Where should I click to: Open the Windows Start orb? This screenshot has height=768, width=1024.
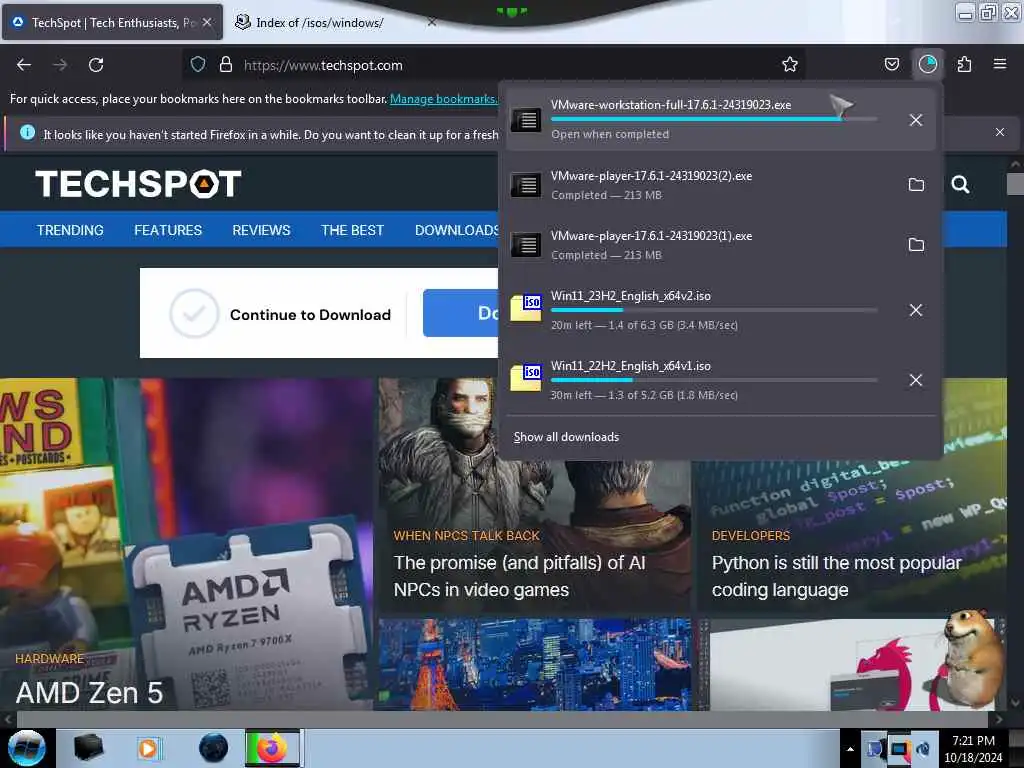click(x=27, y=748)
